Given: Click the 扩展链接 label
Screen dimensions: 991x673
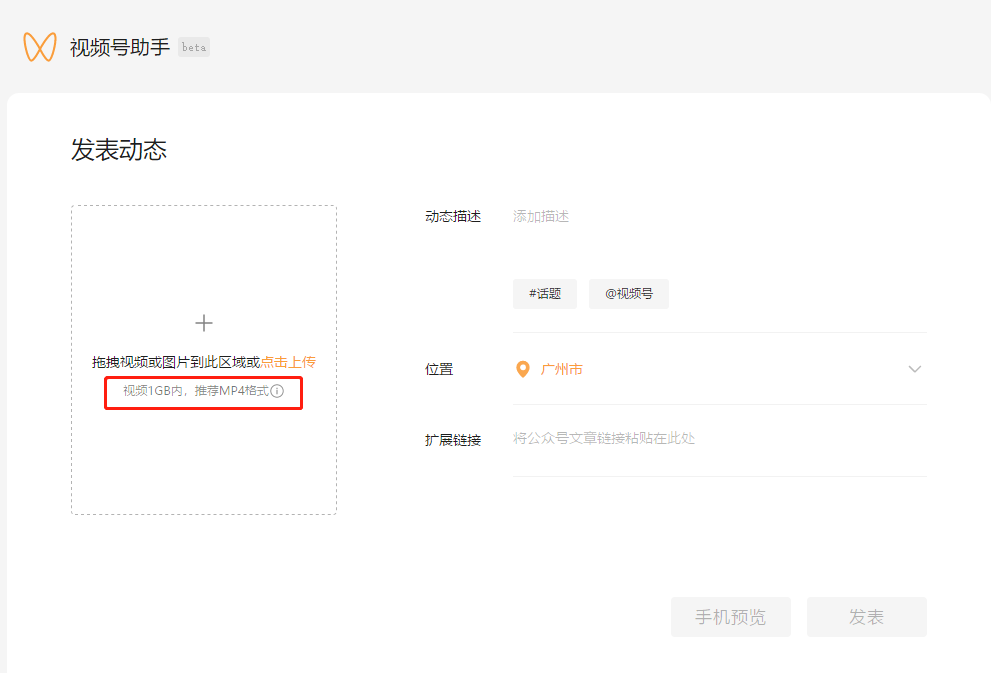Looking at the screenshot, I should click(453, 440).
